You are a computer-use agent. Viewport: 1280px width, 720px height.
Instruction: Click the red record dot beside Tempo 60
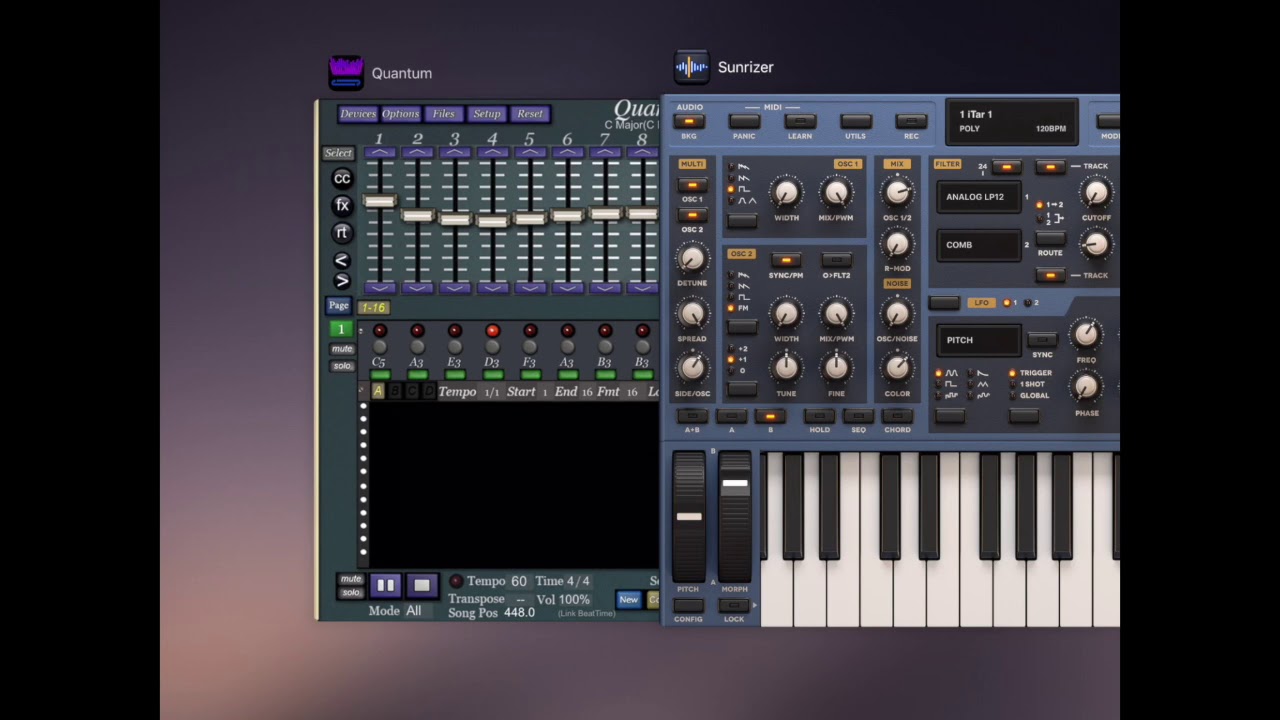(456, 581)
